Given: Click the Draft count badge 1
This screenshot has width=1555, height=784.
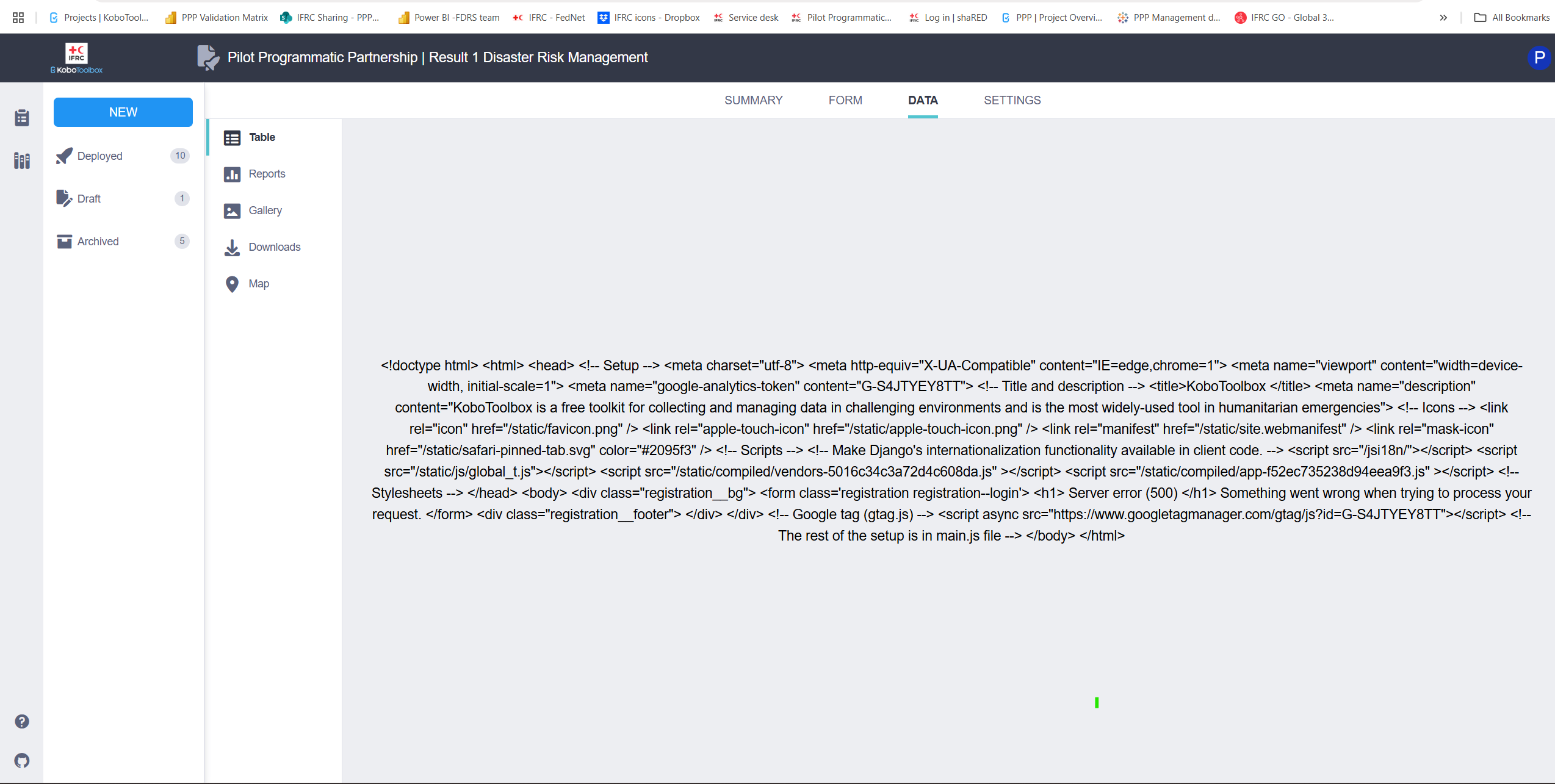Looking at the screenshot, I should (x=182, y=198).
